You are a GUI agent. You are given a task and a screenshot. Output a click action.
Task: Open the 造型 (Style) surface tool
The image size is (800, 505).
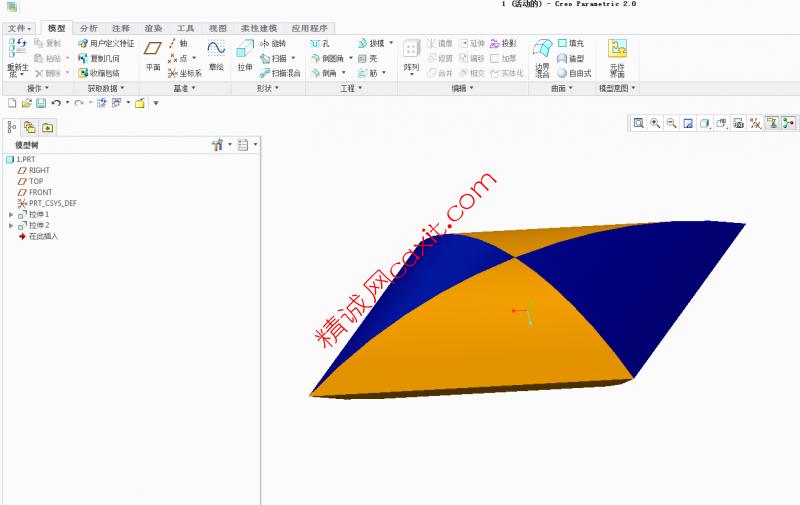[x=571, y=59]
